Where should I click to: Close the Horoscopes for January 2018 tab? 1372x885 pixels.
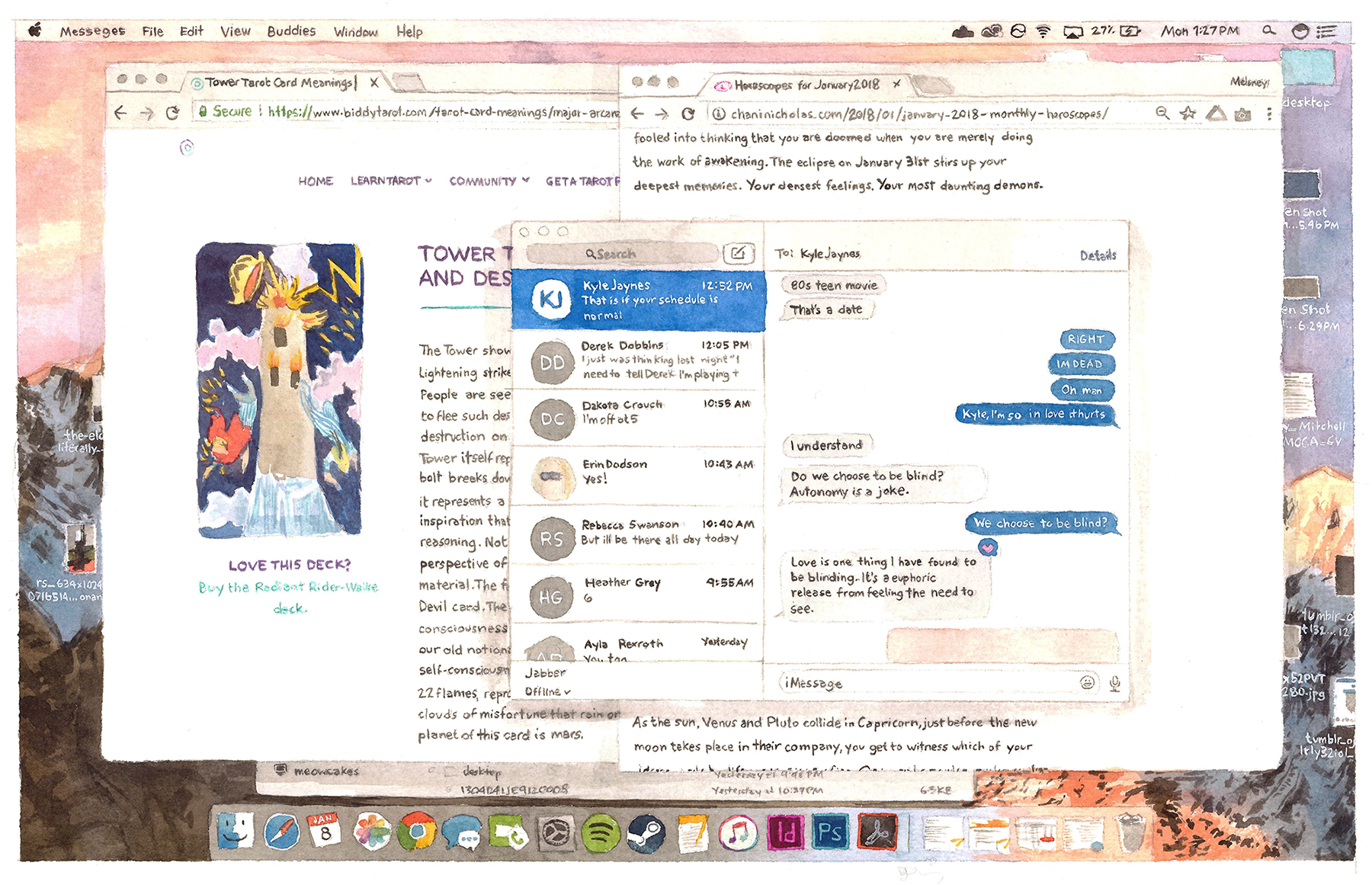click(897, 84)
